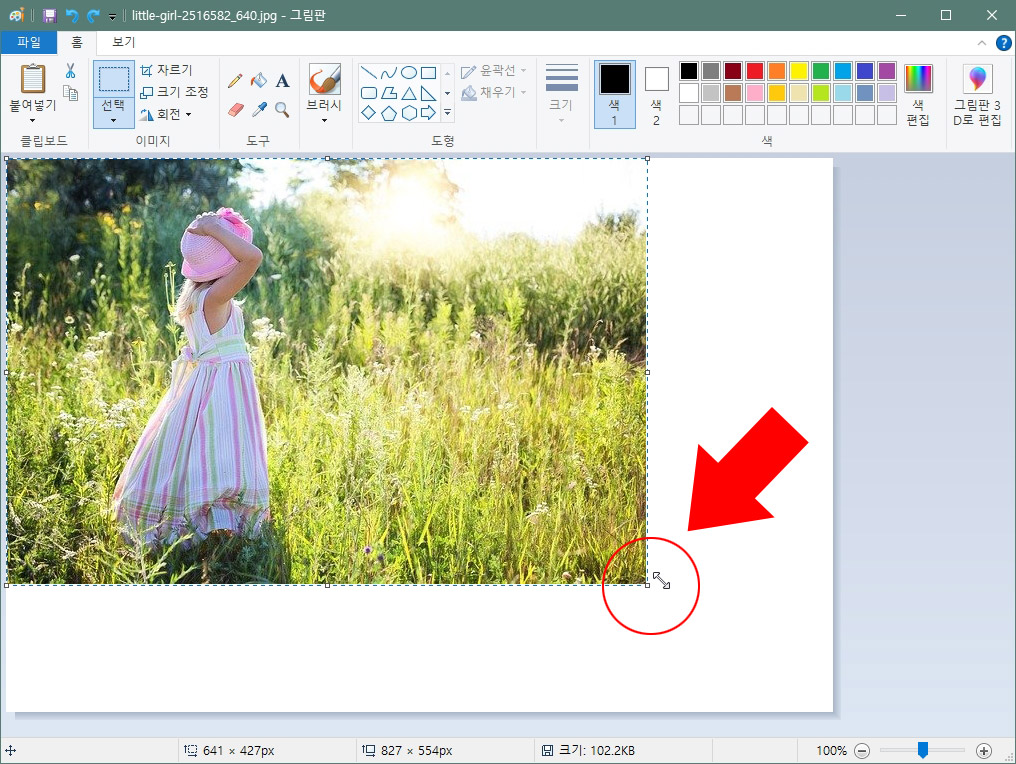1016x764 pixels.
Task: Pick the purple color swatch
Action: tap(887, 71)
